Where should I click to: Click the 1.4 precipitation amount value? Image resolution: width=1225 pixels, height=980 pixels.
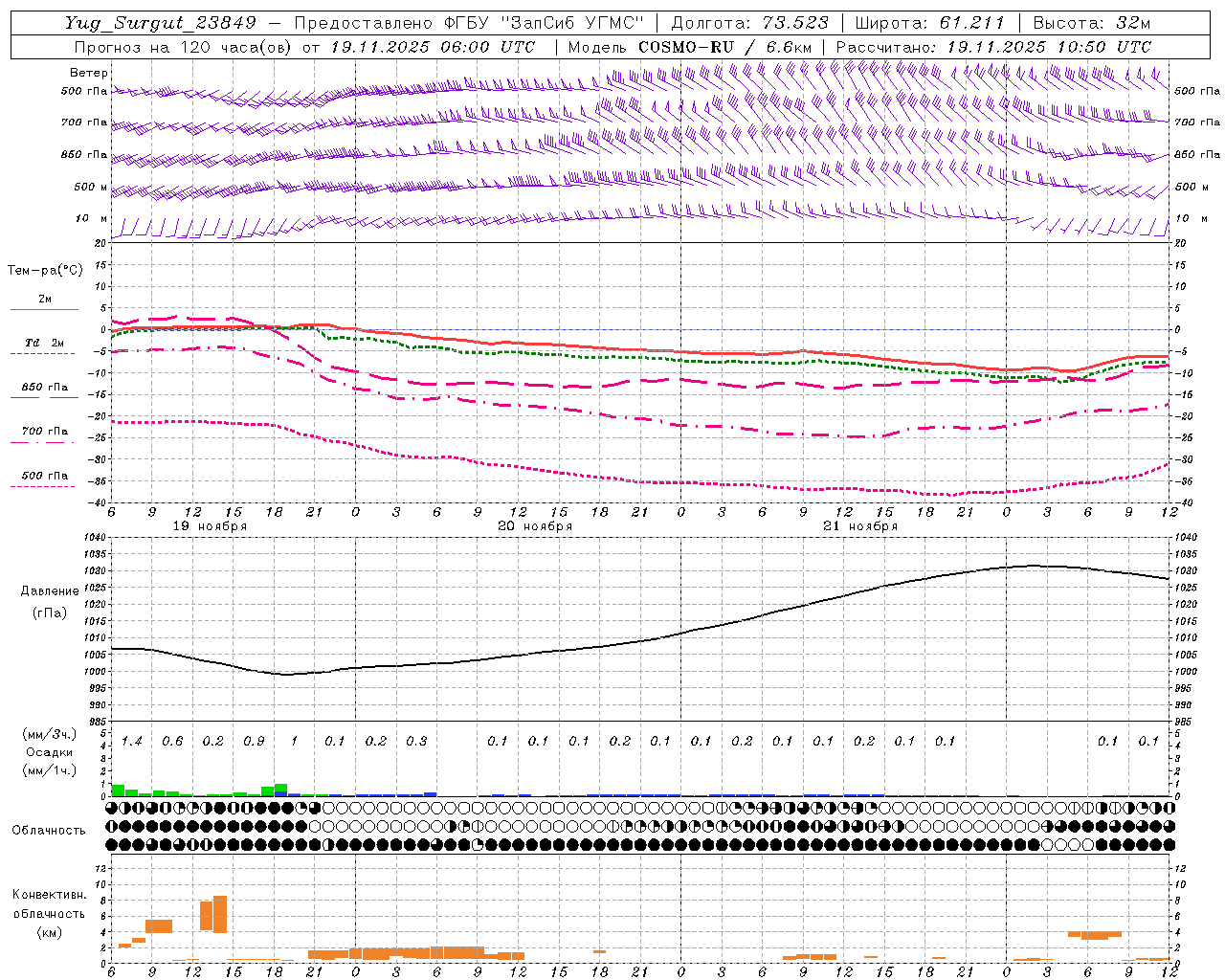pos(132,741)
